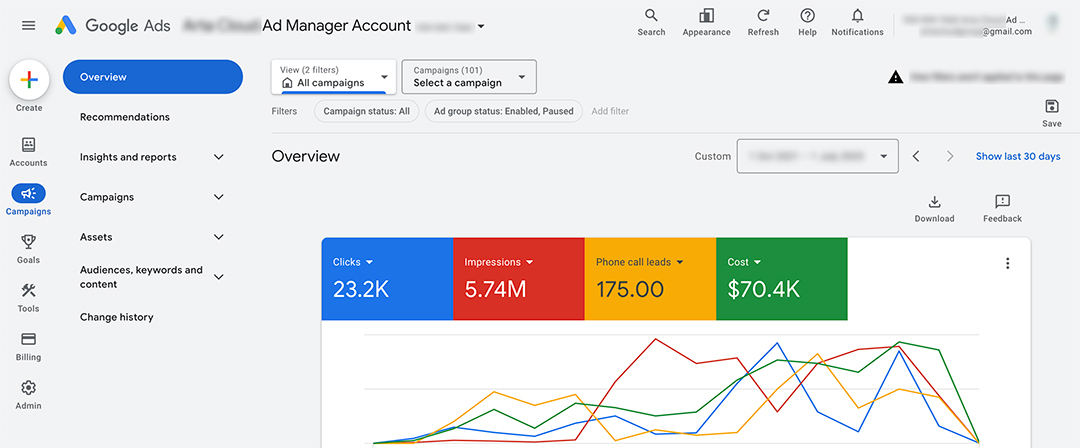The image size is (1080, 448).
Task: Select the green Cost scorecard tile
Action: click(782, 279)
